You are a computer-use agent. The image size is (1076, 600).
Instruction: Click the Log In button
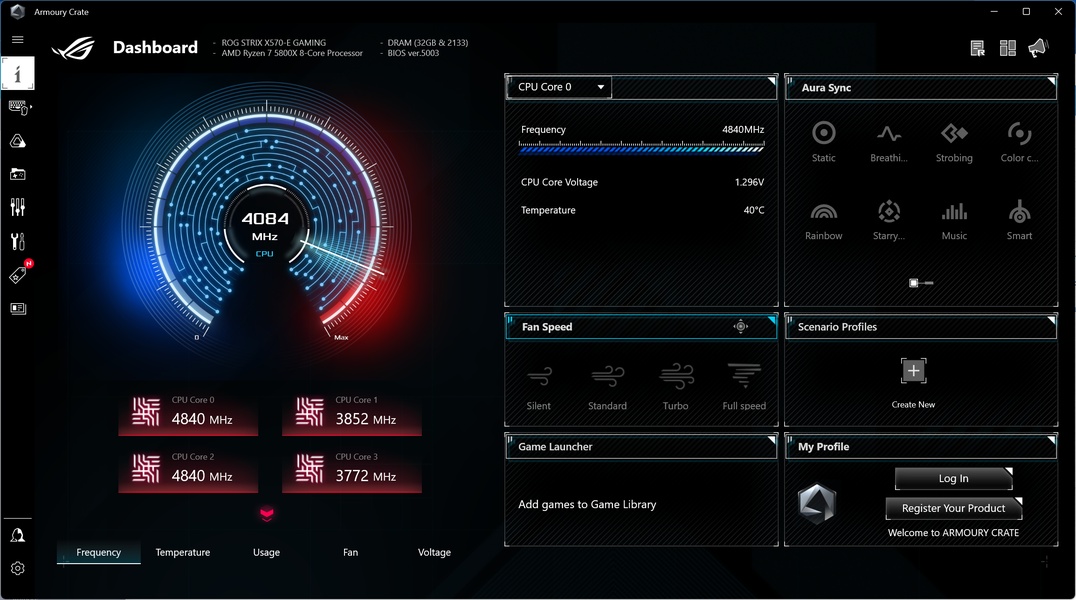point(953,479)
